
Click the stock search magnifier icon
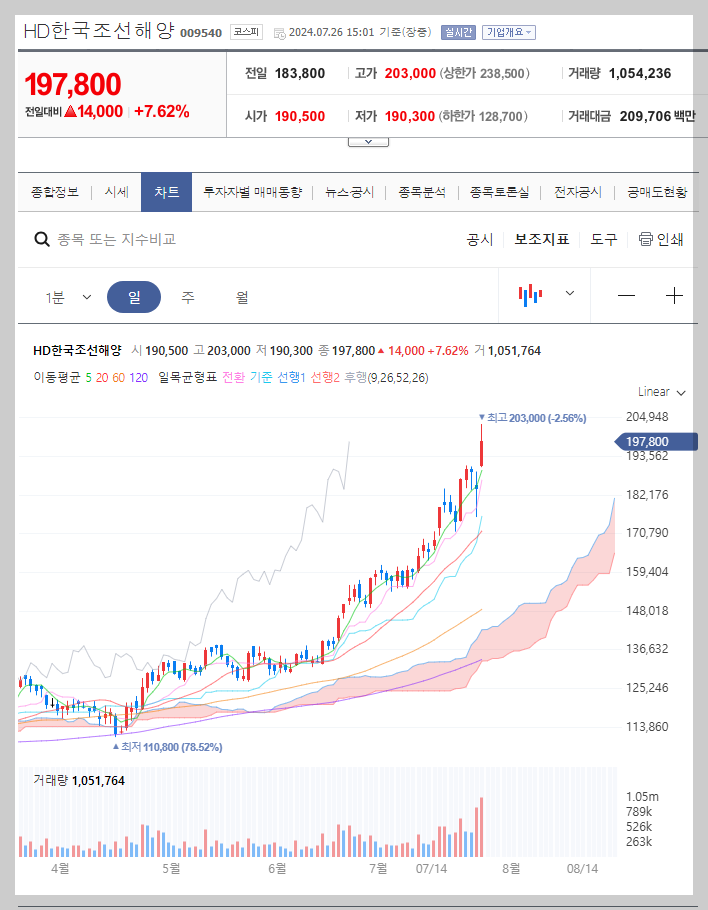point(42,239)
